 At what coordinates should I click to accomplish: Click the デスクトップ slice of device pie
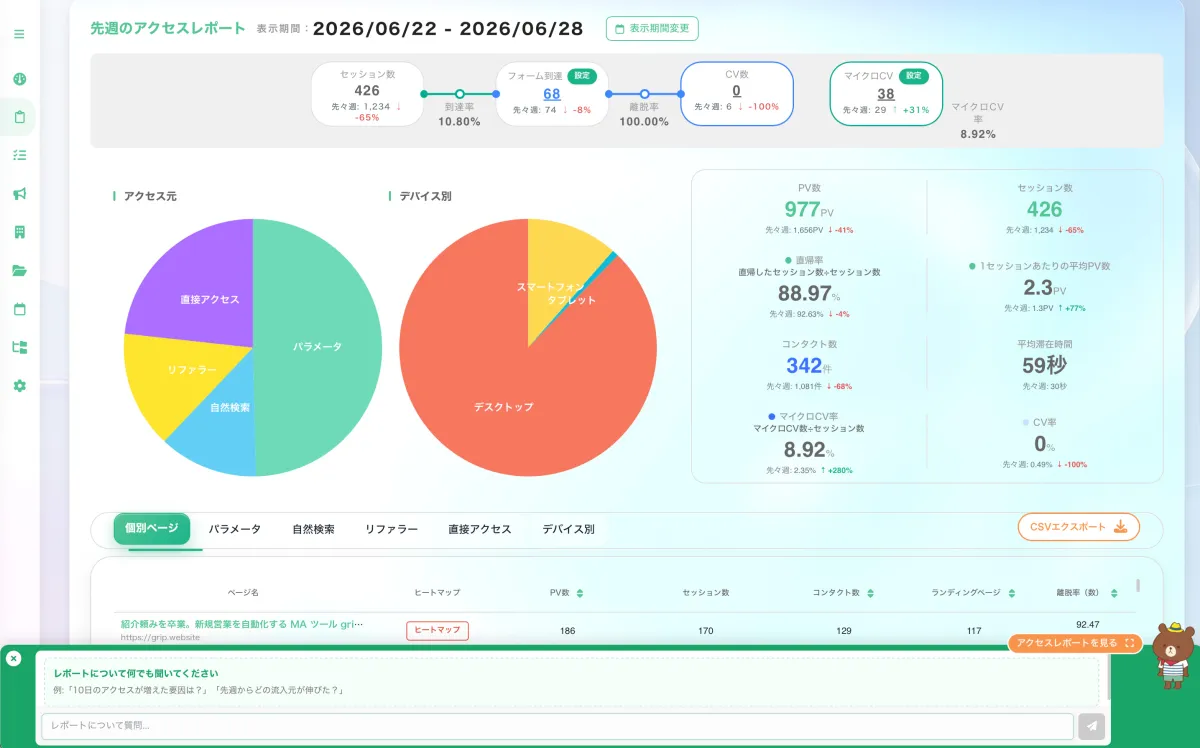(x=503, y=407)
